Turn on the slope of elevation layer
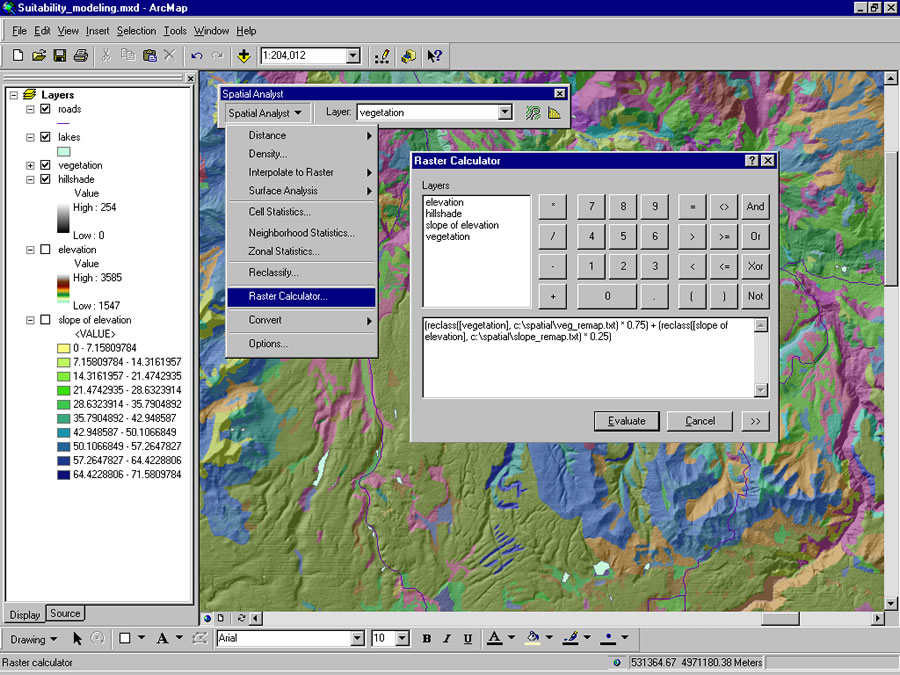Screen dimensions: 900x675 point(45,320)
